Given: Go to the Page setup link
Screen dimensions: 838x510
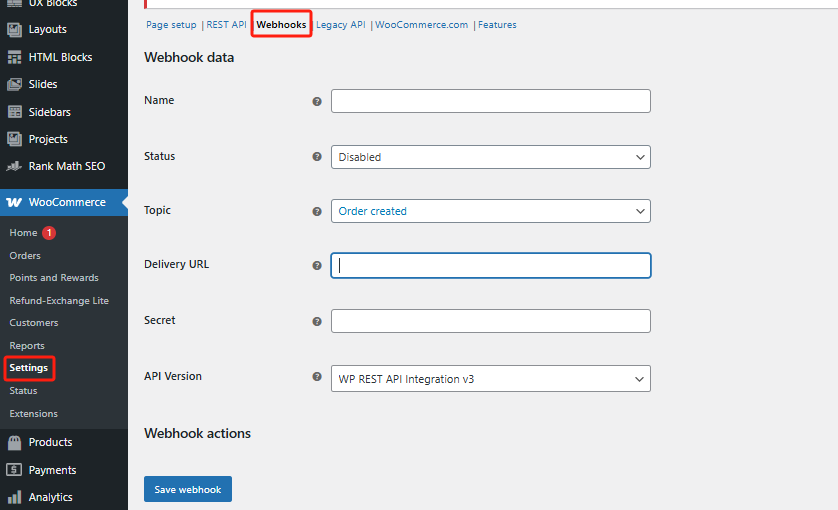Looking at the screenshot, I should click(x=171, y=25).
